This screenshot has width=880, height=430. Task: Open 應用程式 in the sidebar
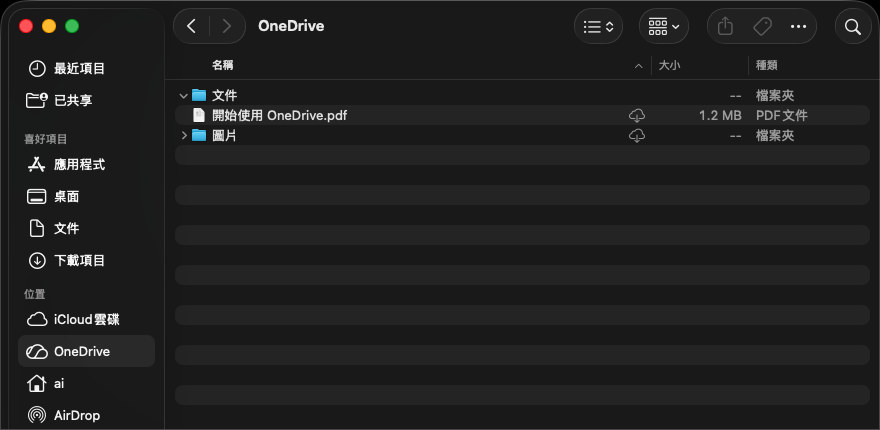coord(79,164)
